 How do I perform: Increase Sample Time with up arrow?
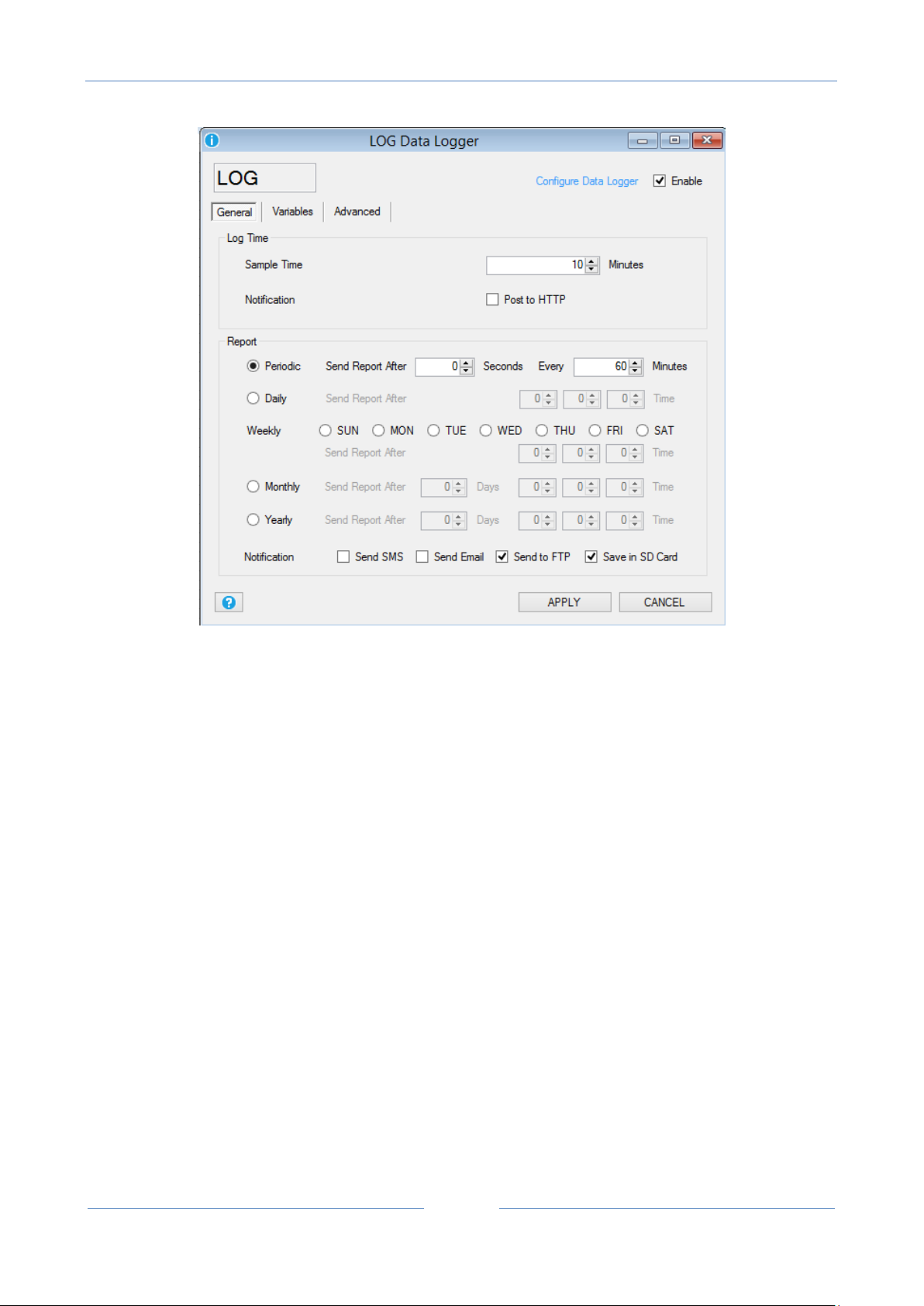[592, 261]
